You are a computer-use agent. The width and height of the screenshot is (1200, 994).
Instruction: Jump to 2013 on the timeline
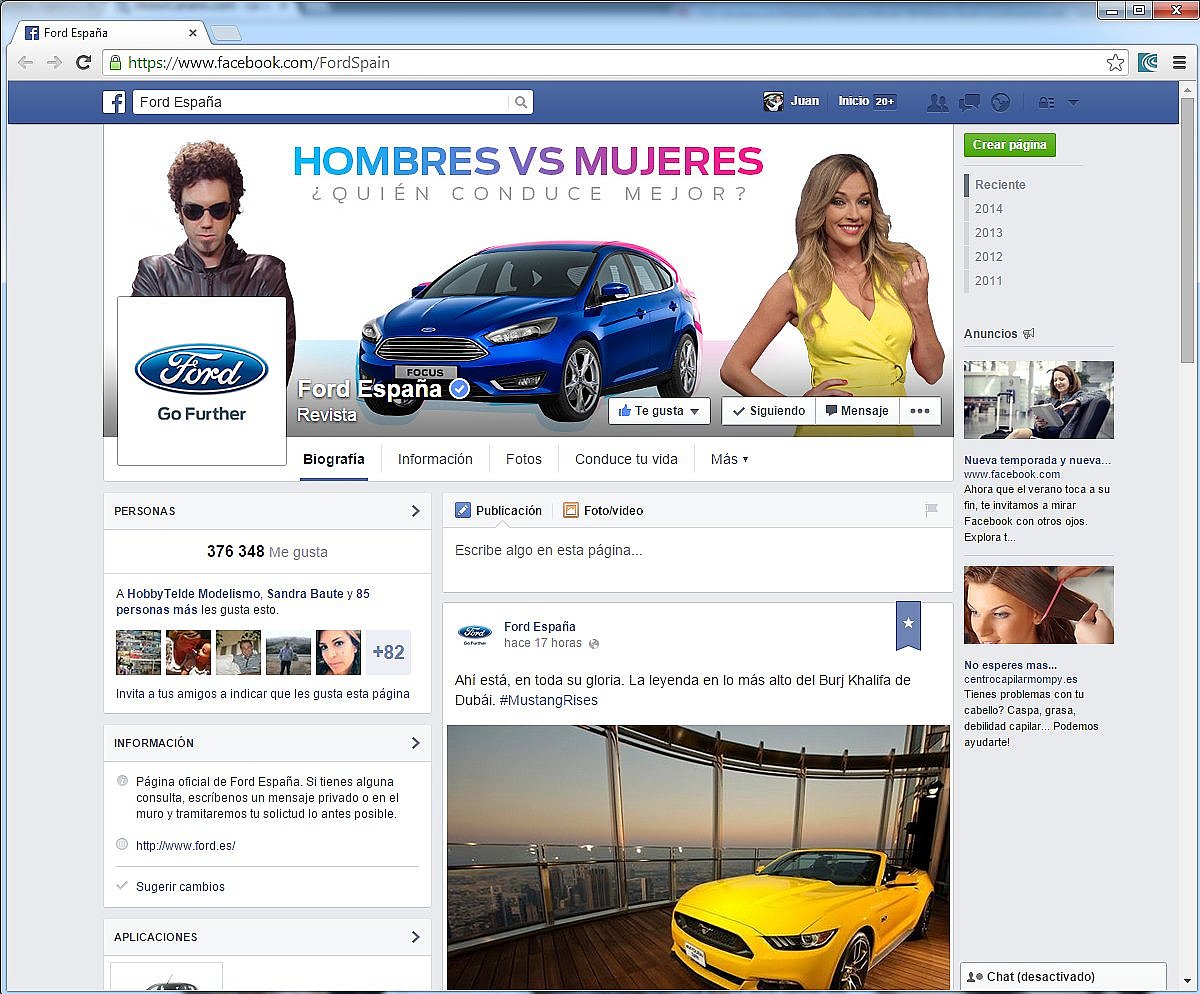(x=989, y=233)
